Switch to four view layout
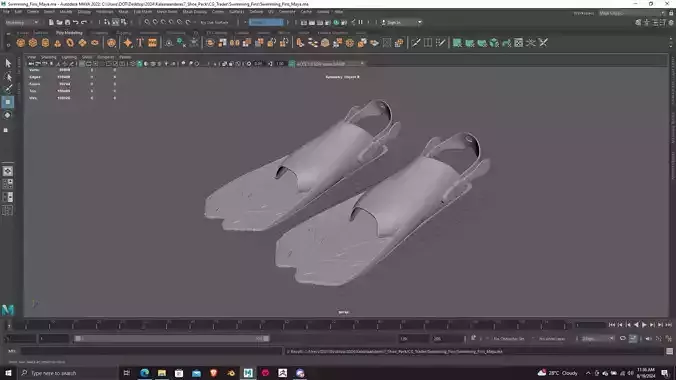The height and width of the screenshot is (380, 676). coord(8,184)
